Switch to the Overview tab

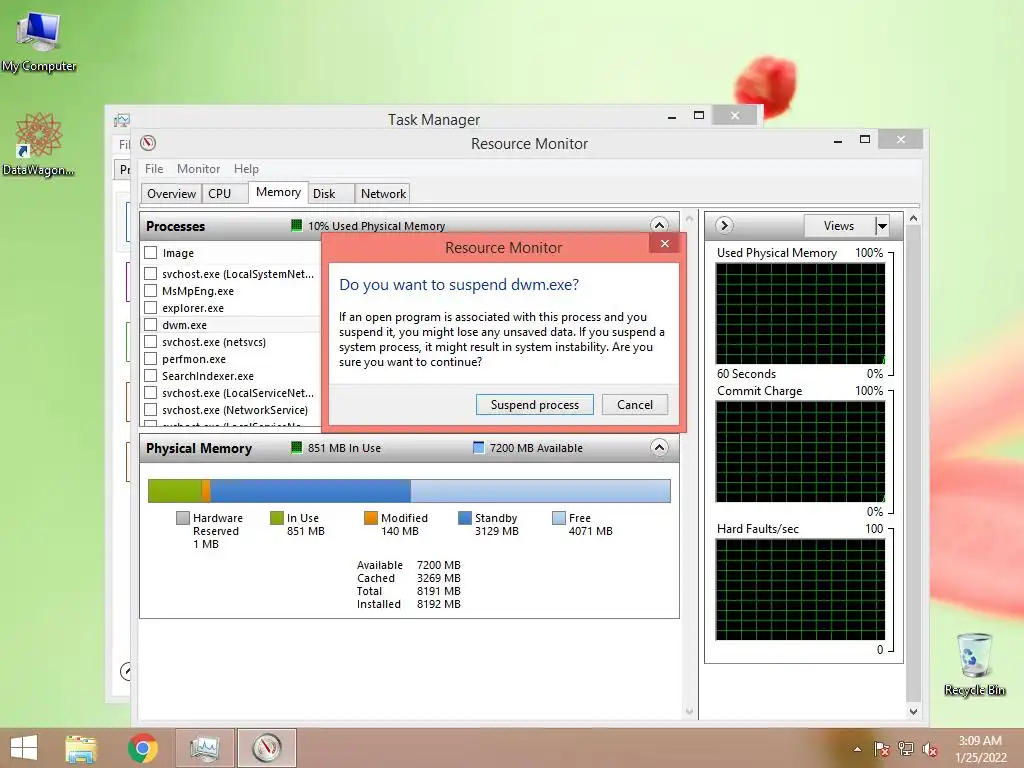coord(171,193)
